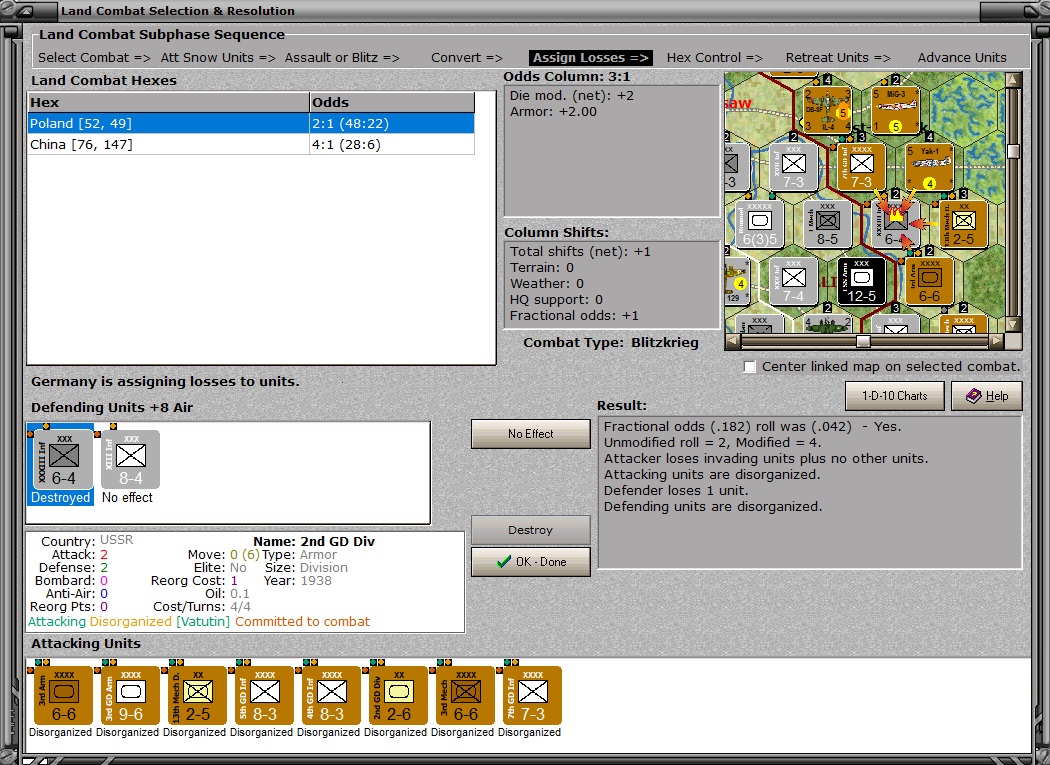Screen dimensions: 1050x765
Task: Click the Help book icon
Action: 973,396
